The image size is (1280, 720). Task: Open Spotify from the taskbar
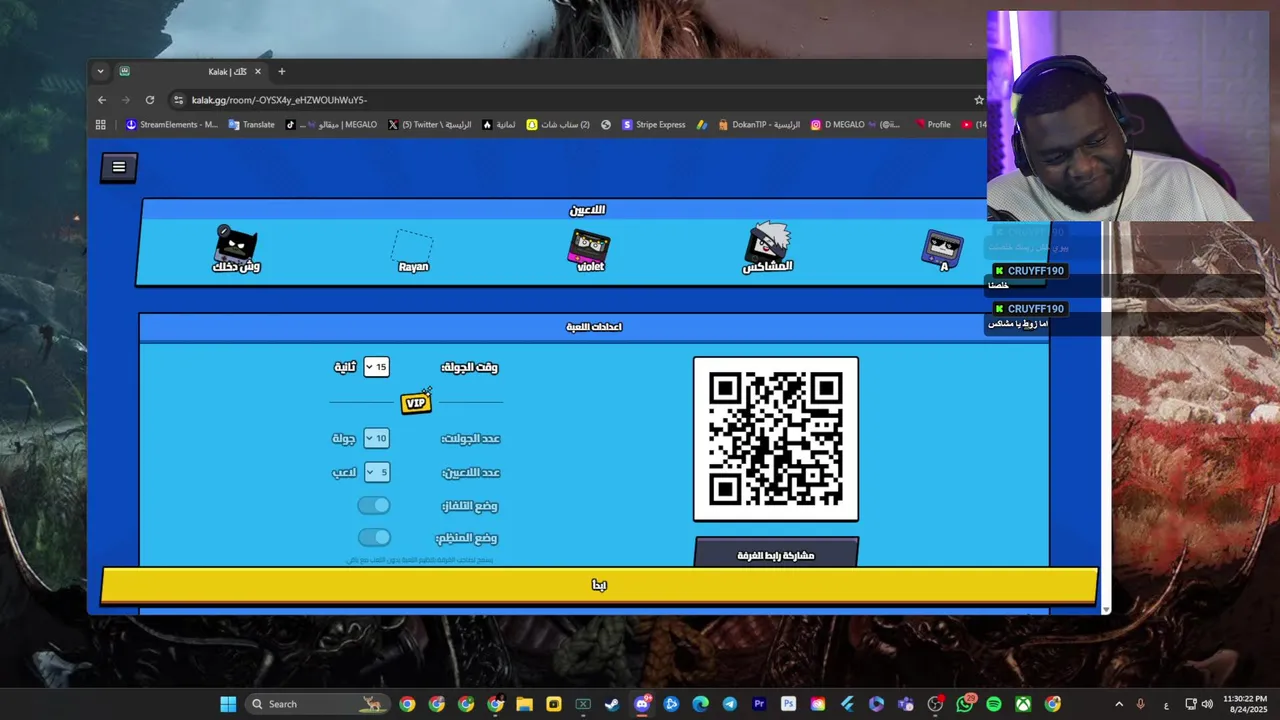[x=994, y=704]
